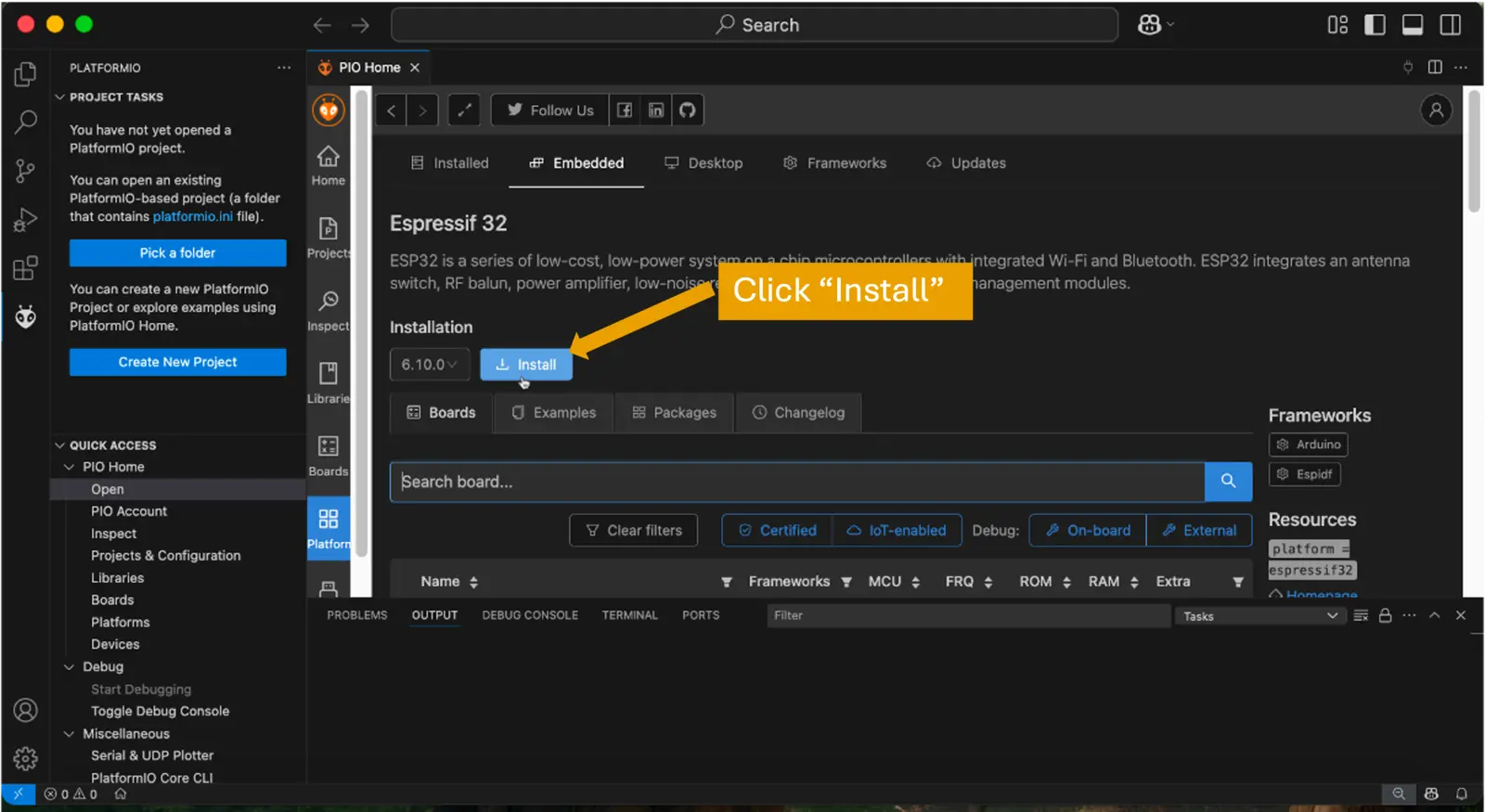Click the PIO Home vertical scrollbar
The width and height of the screenshot is (1485, 812).
click(x=1474, y=153)
